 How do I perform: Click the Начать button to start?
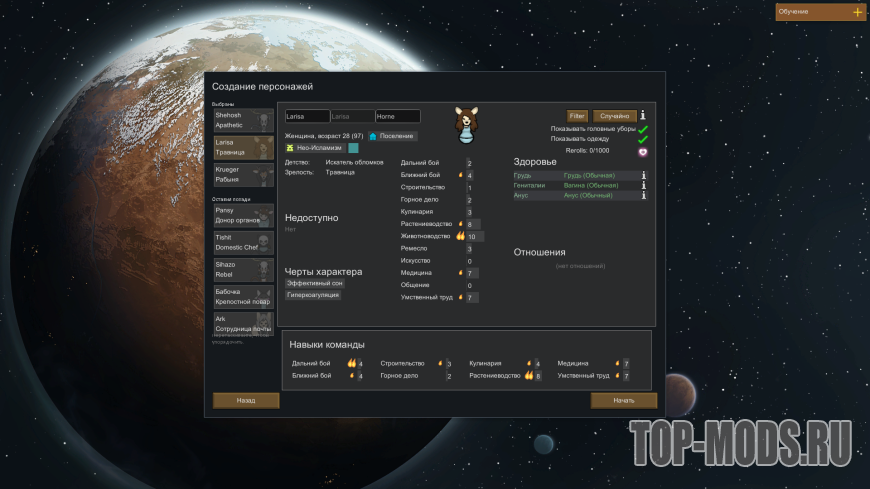click(x=623, y=400)
